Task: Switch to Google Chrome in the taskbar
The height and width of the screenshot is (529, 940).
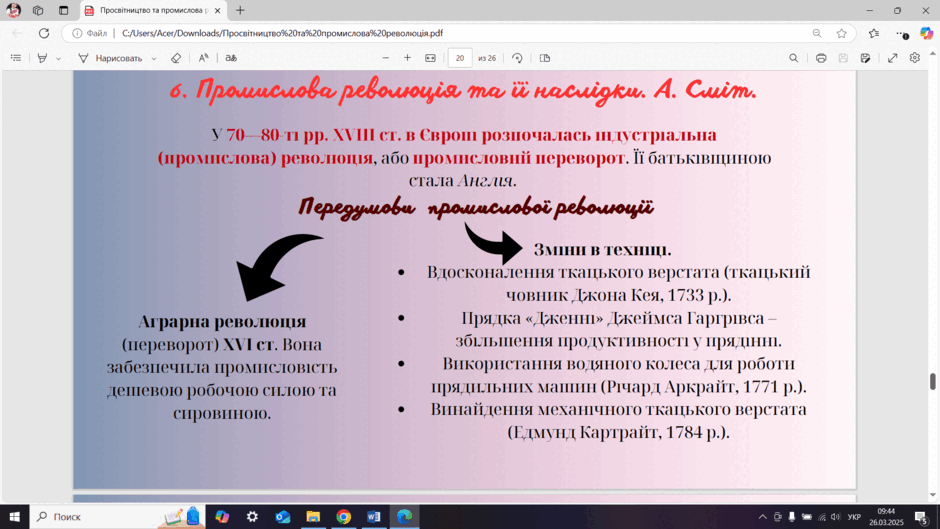Action: click(344, 516)
